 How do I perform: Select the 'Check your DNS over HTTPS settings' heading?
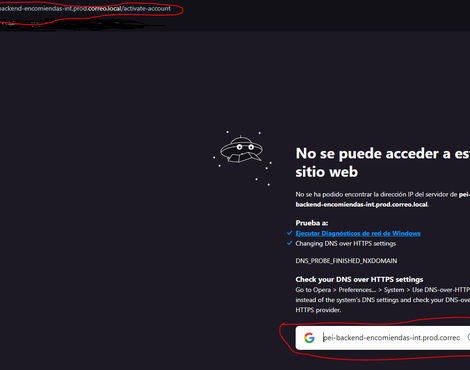pyautogui.click(x=359, y=279)
